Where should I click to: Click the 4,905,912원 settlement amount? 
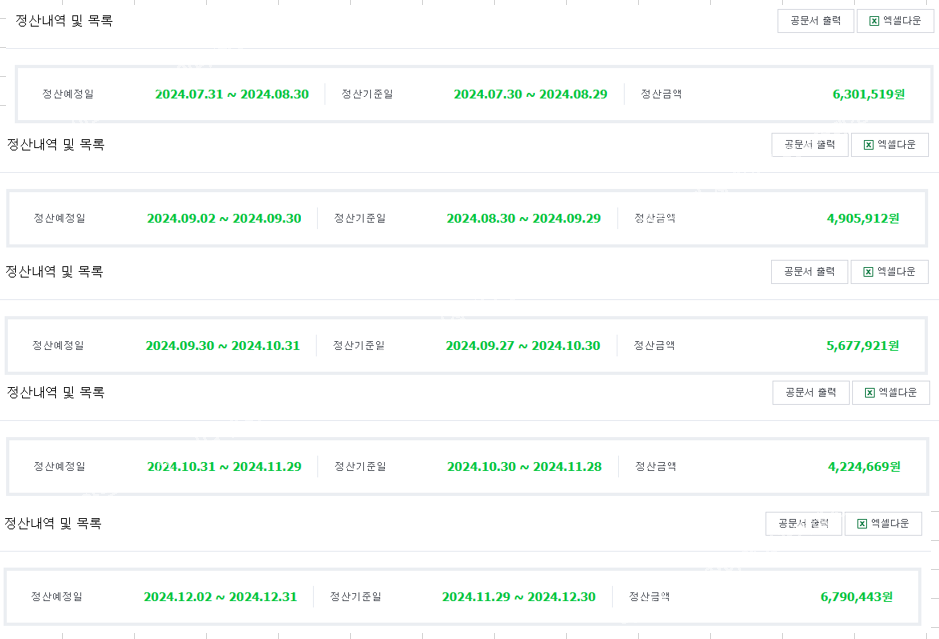point(863,218)
